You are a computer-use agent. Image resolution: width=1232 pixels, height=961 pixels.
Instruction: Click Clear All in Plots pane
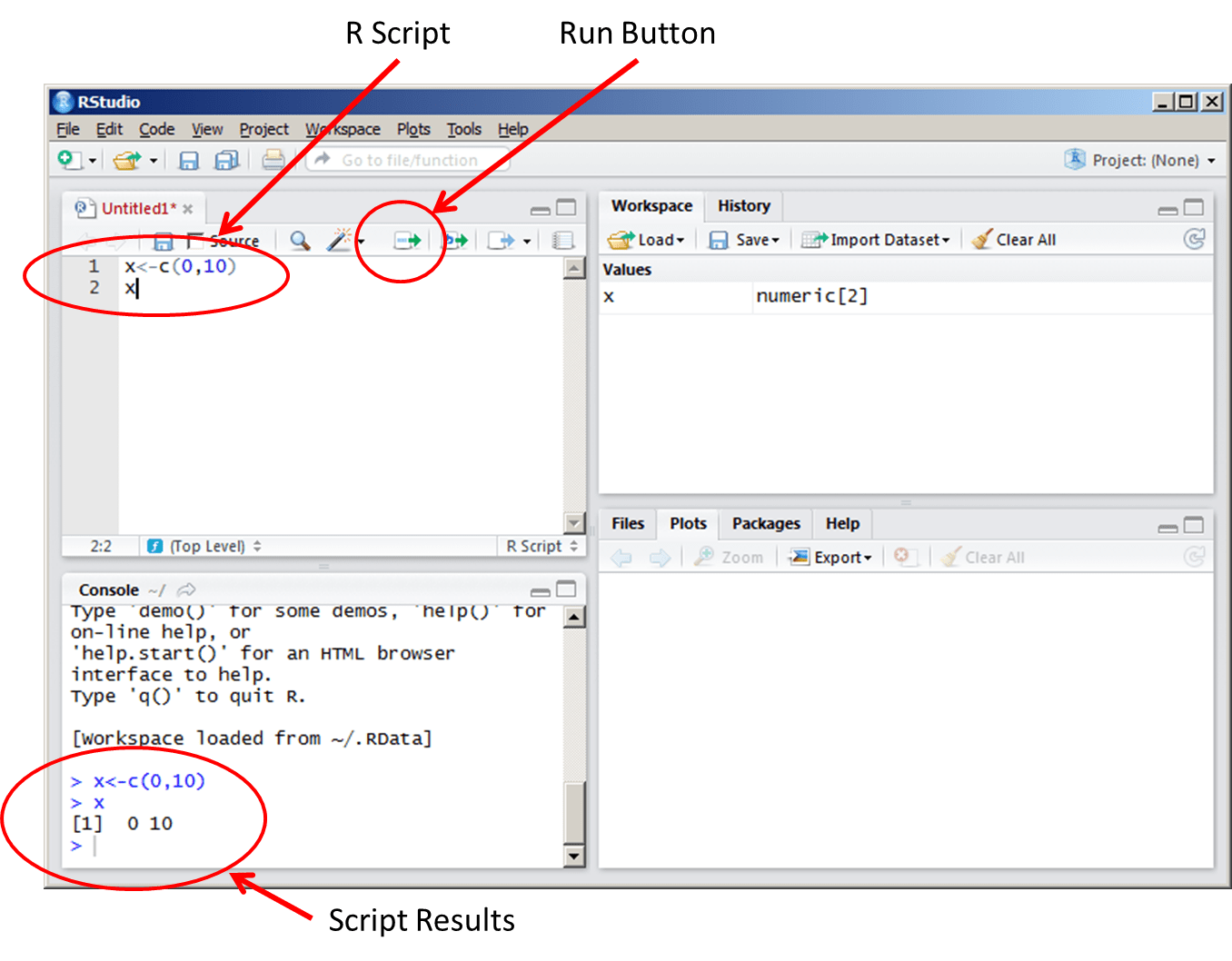(983, 558)
